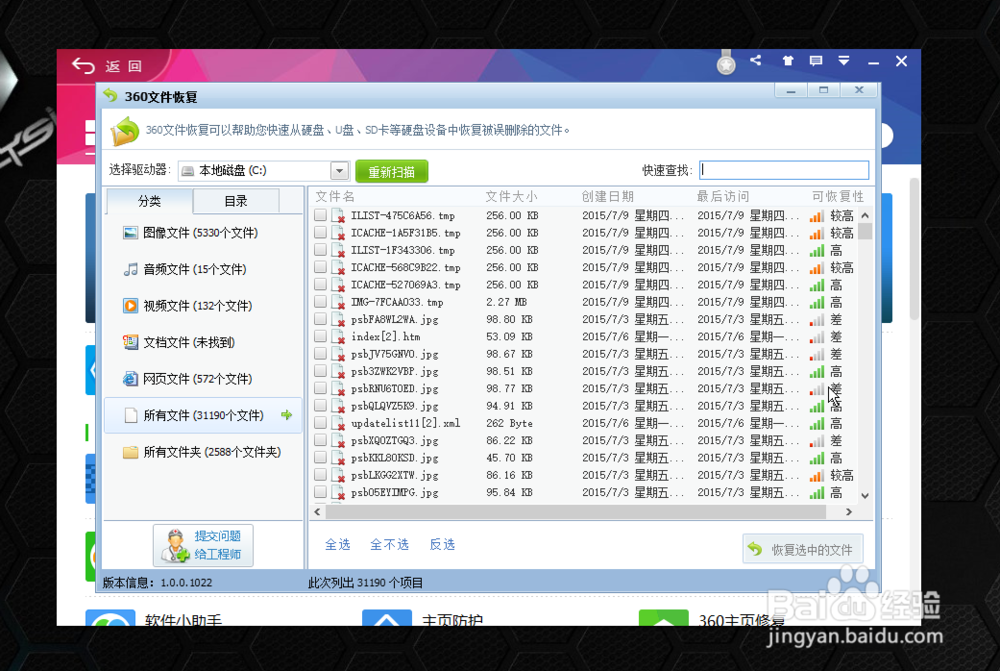Click the 360文件恢复 title logo icon
The width and height of the screenshot is (1000, 671).
pos(111,96)
